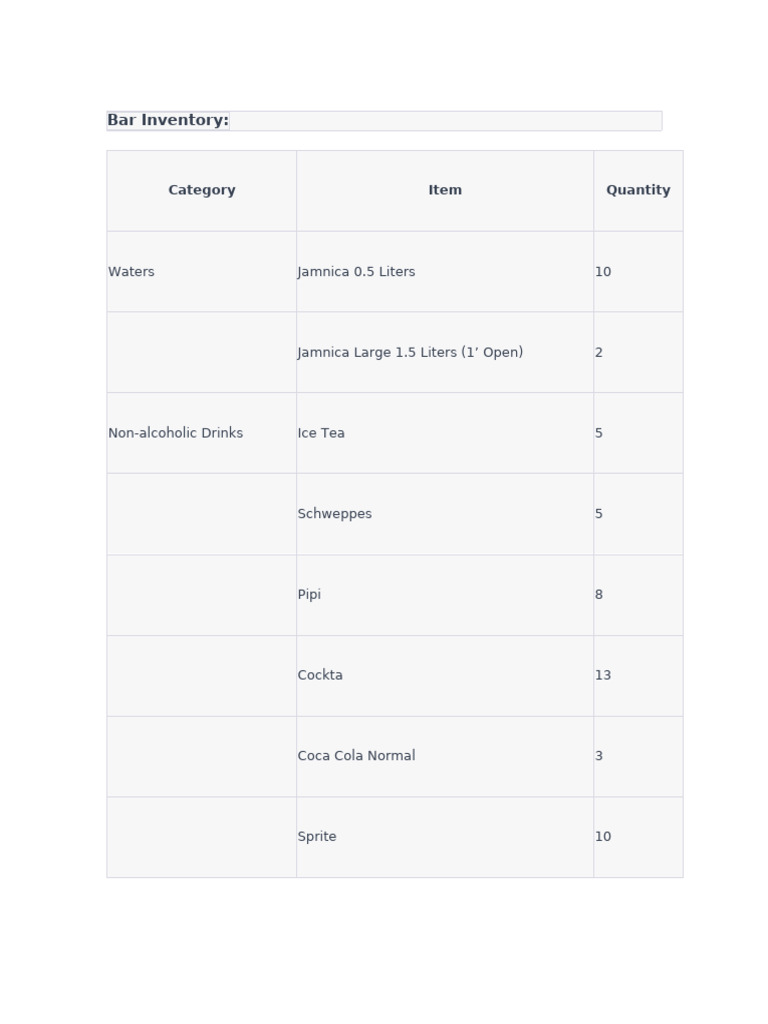Viewport: 768px width, 1024px height.
Task: Select the Item column header
Action: (x=445, y=191)
